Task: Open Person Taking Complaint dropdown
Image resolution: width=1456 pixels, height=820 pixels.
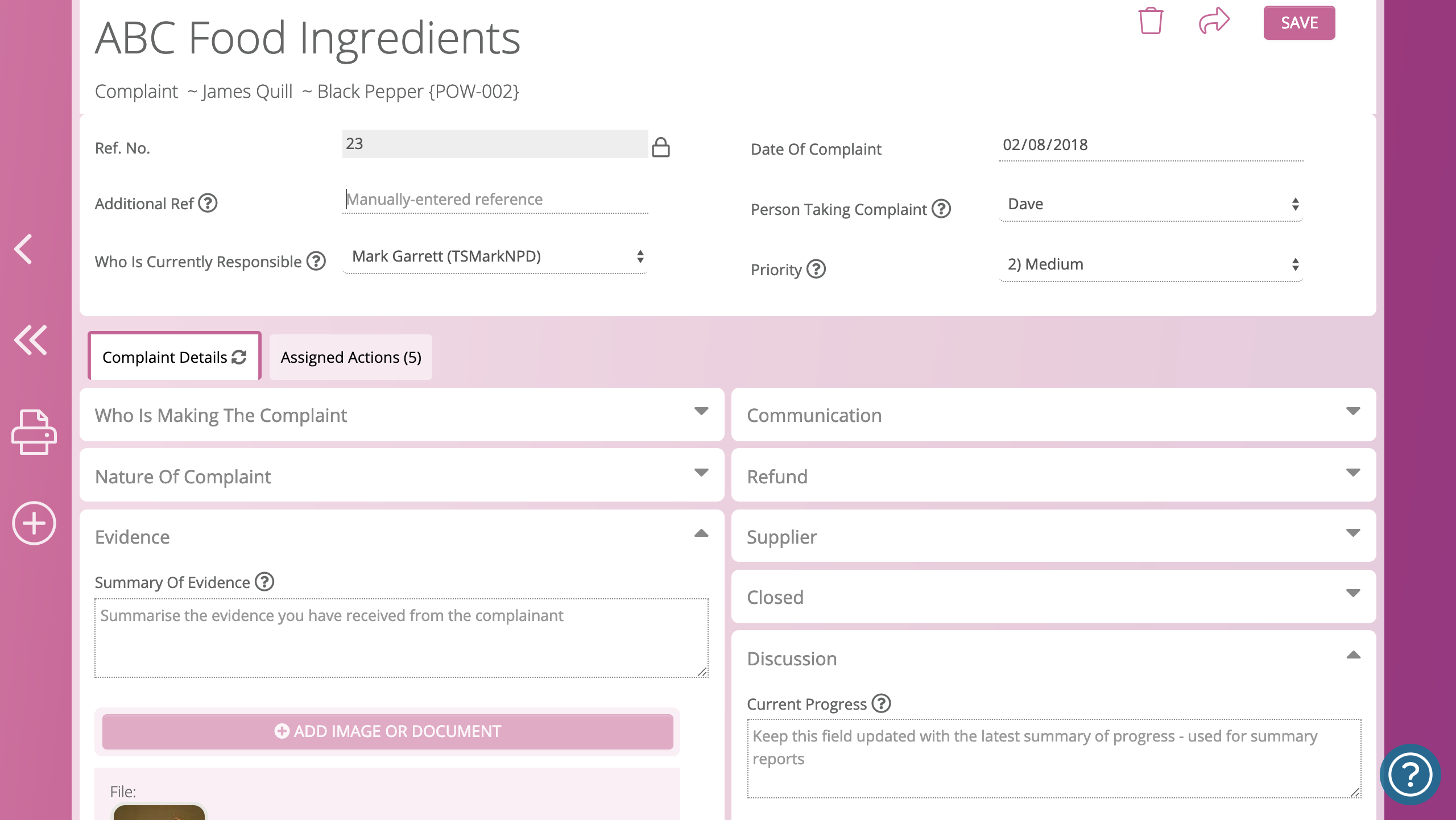Action: point(1150,204)
